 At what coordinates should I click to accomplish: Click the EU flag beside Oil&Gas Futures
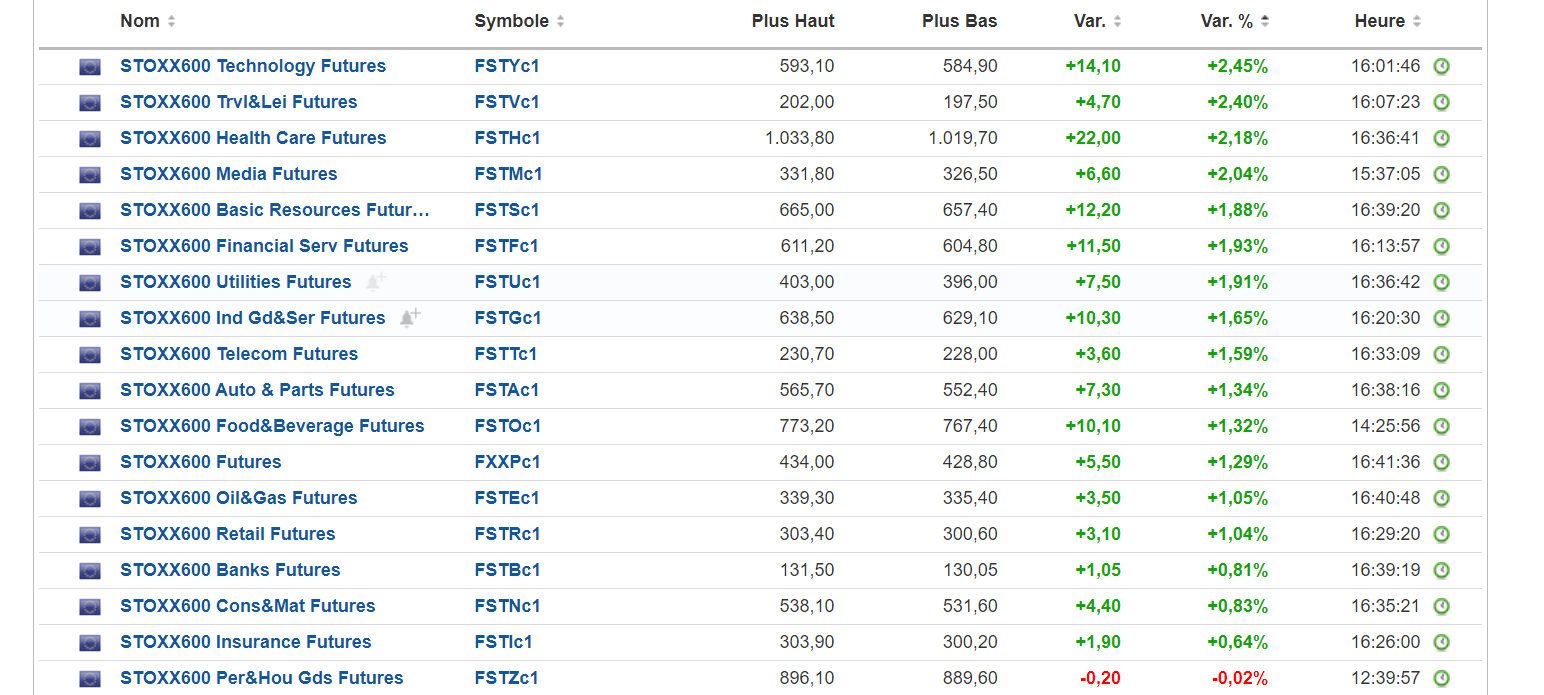click(90, 498)
